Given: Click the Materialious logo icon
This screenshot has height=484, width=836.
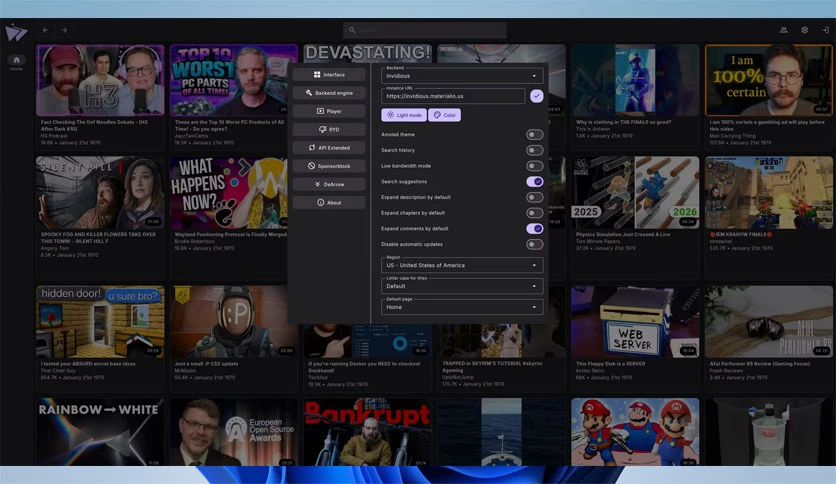Looking at the screenshot, I should coord(15,33).
